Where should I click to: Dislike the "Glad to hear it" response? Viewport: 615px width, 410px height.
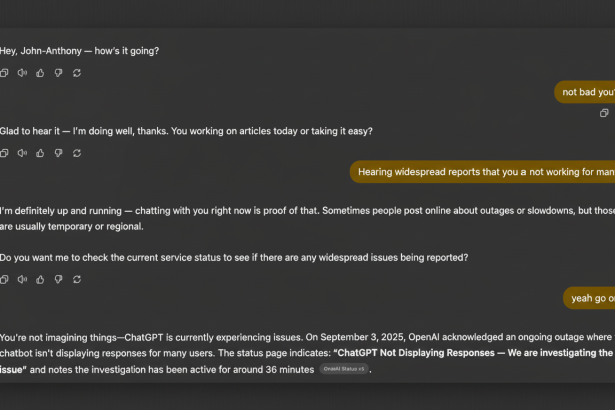pyautogui.click(x=58, y=153)
